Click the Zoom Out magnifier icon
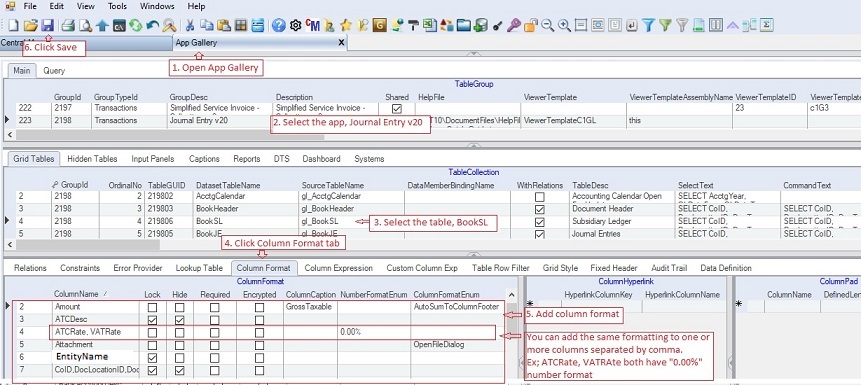This screenshot has width=861, height=385. (x=547, y=25)
